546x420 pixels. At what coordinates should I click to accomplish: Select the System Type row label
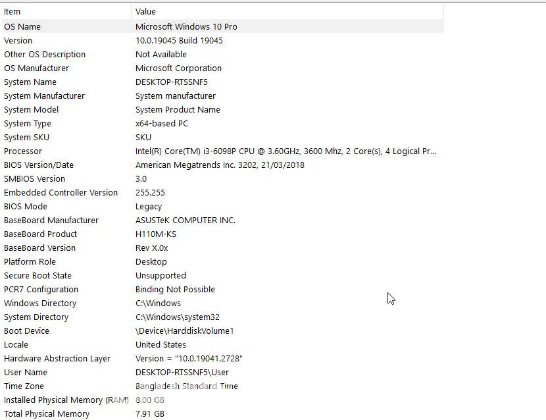pos(28,124)
